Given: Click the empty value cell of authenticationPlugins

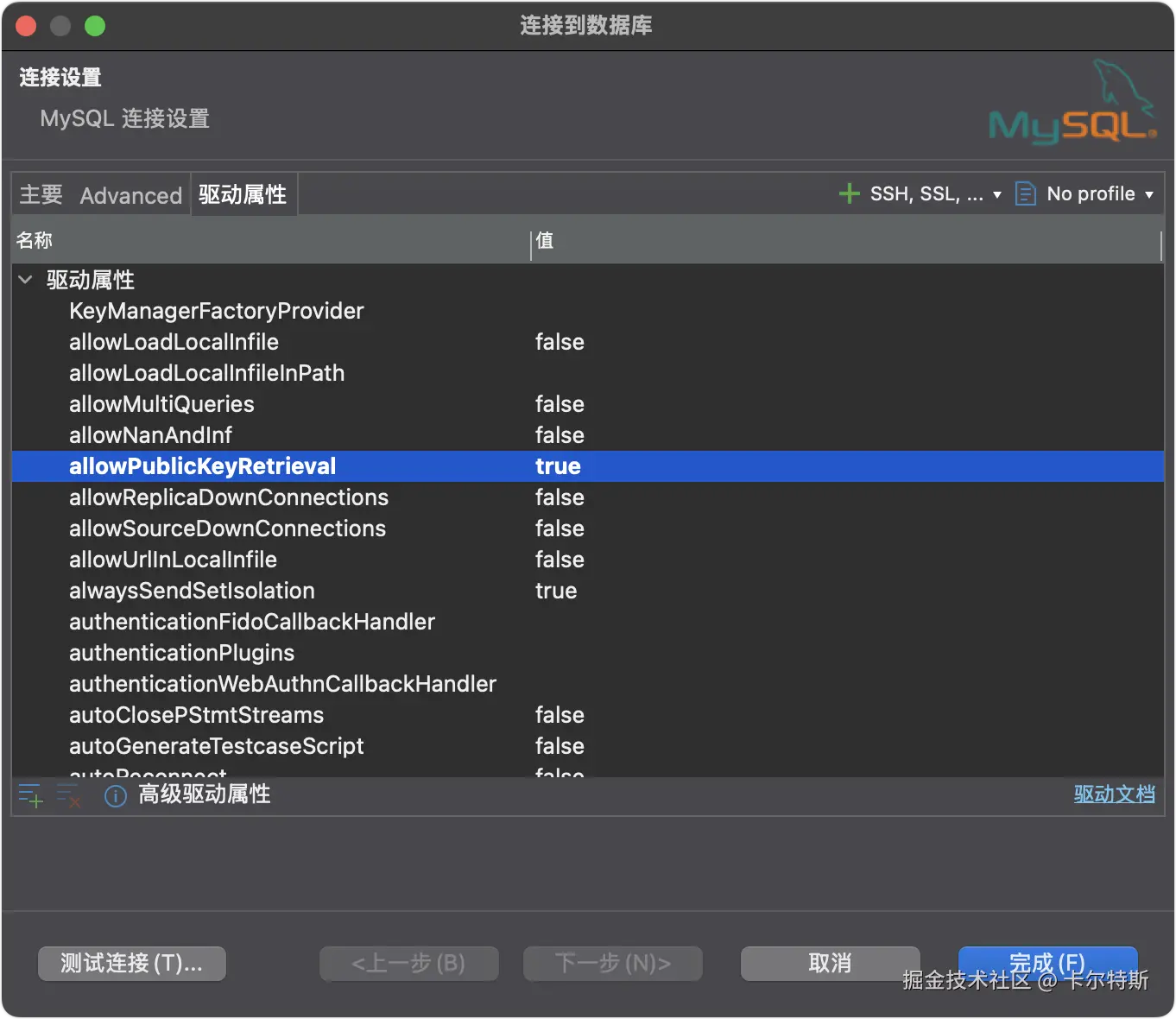Looking at the screenshot, I should click(x=847, y=653).
